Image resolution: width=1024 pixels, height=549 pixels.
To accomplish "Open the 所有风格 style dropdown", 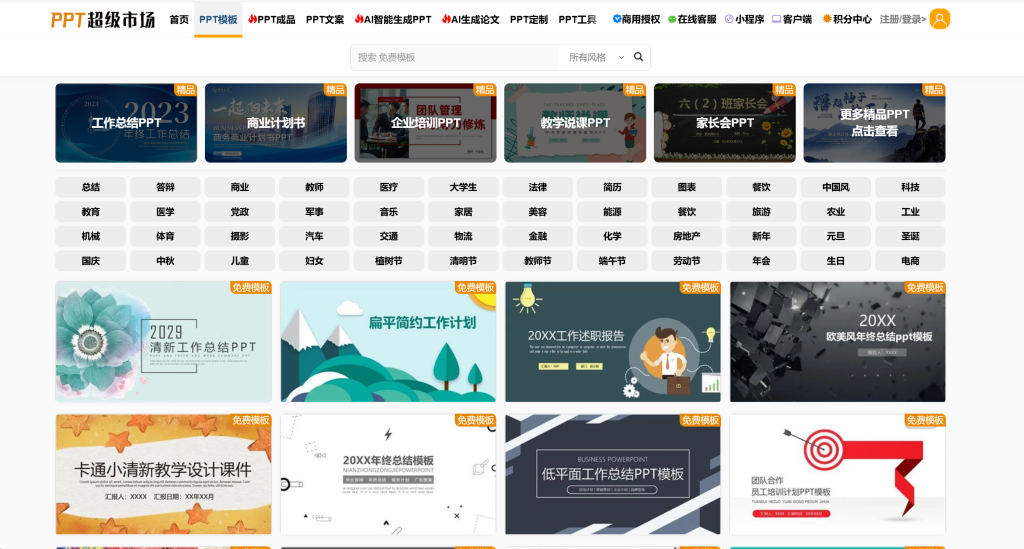I will (596, 57).
